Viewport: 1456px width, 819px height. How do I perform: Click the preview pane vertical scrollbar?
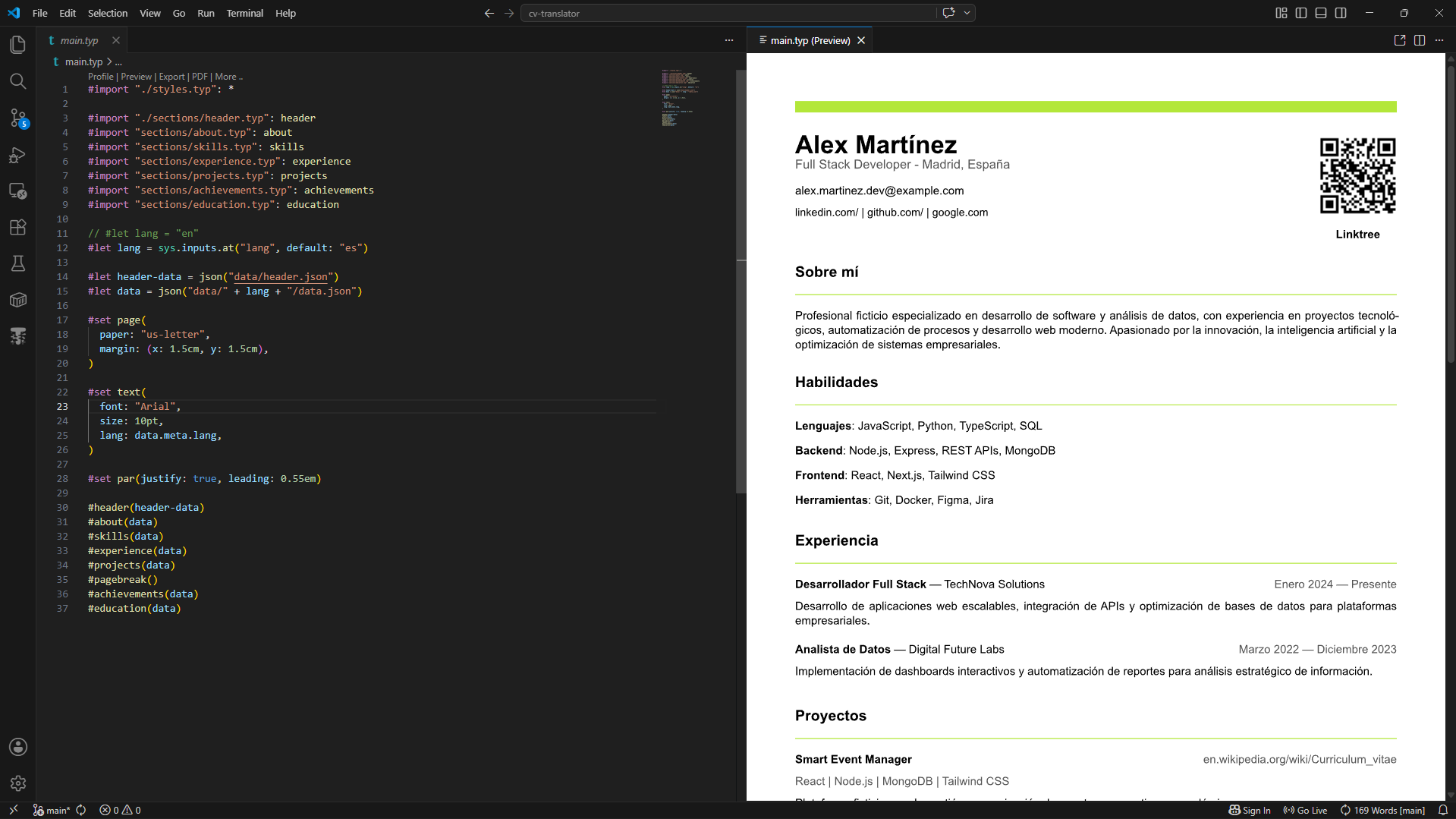pyautogui.click(x=1451, y=215)
